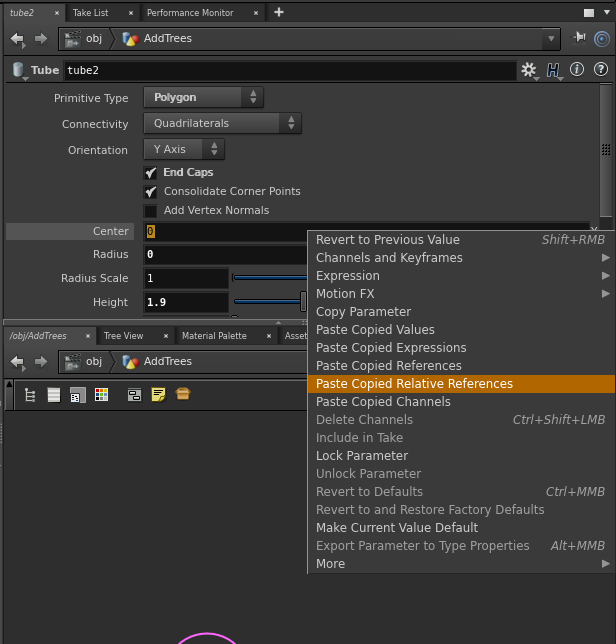Switch to the Tree View tab
Viewport: 616px width, 644px height.
(x=123, y=336)
